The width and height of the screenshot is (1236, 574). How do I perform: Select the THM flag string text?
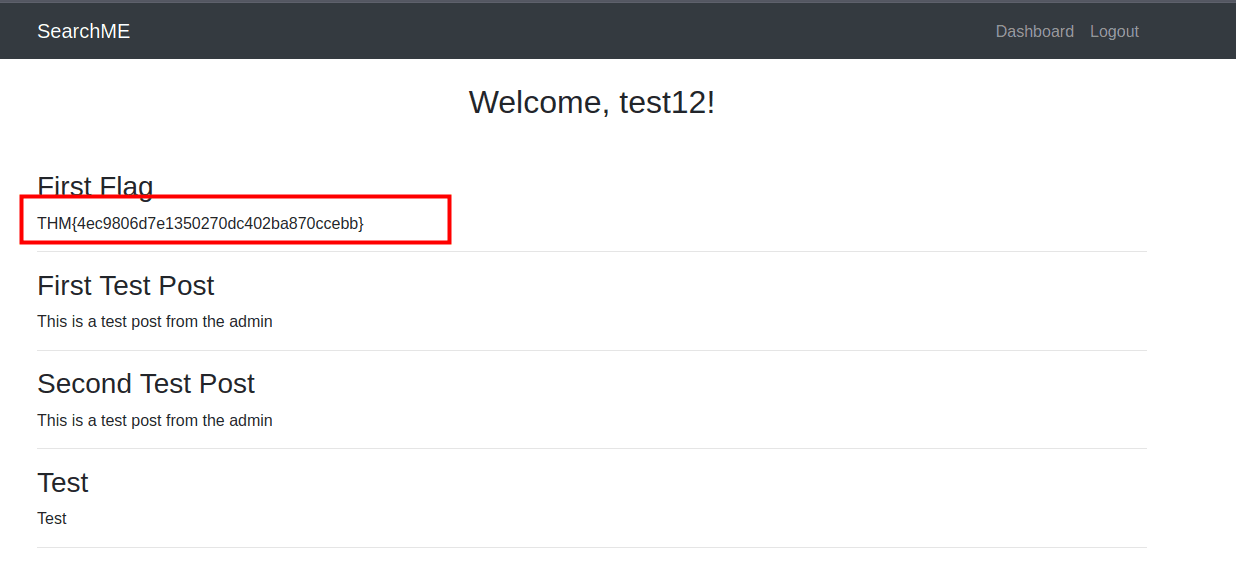[200, 223]
